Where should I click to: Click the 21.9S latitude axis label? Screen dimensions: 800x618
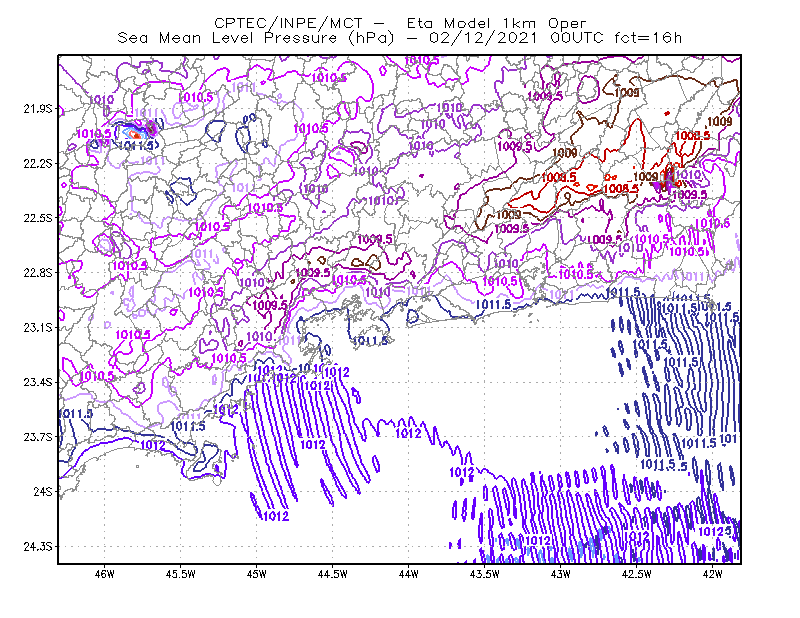pos(38,109)
